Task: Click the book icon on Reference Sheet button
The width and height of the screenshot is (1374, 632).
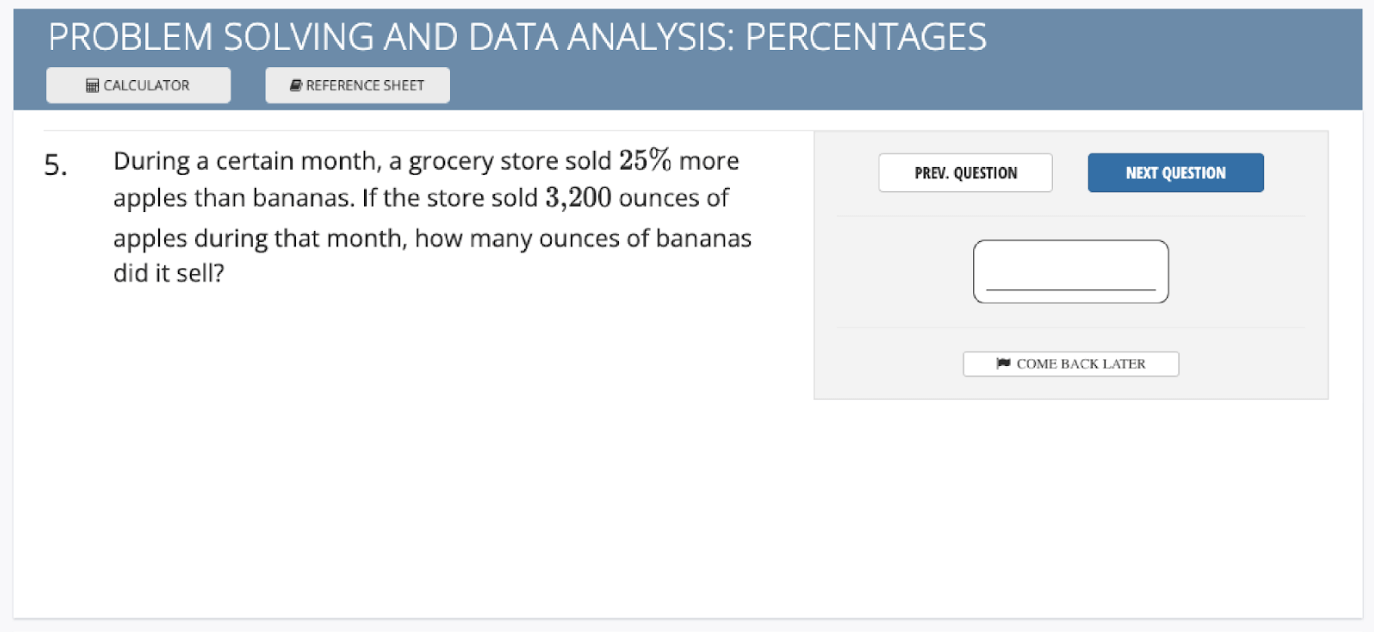Action: click(294, 84)
